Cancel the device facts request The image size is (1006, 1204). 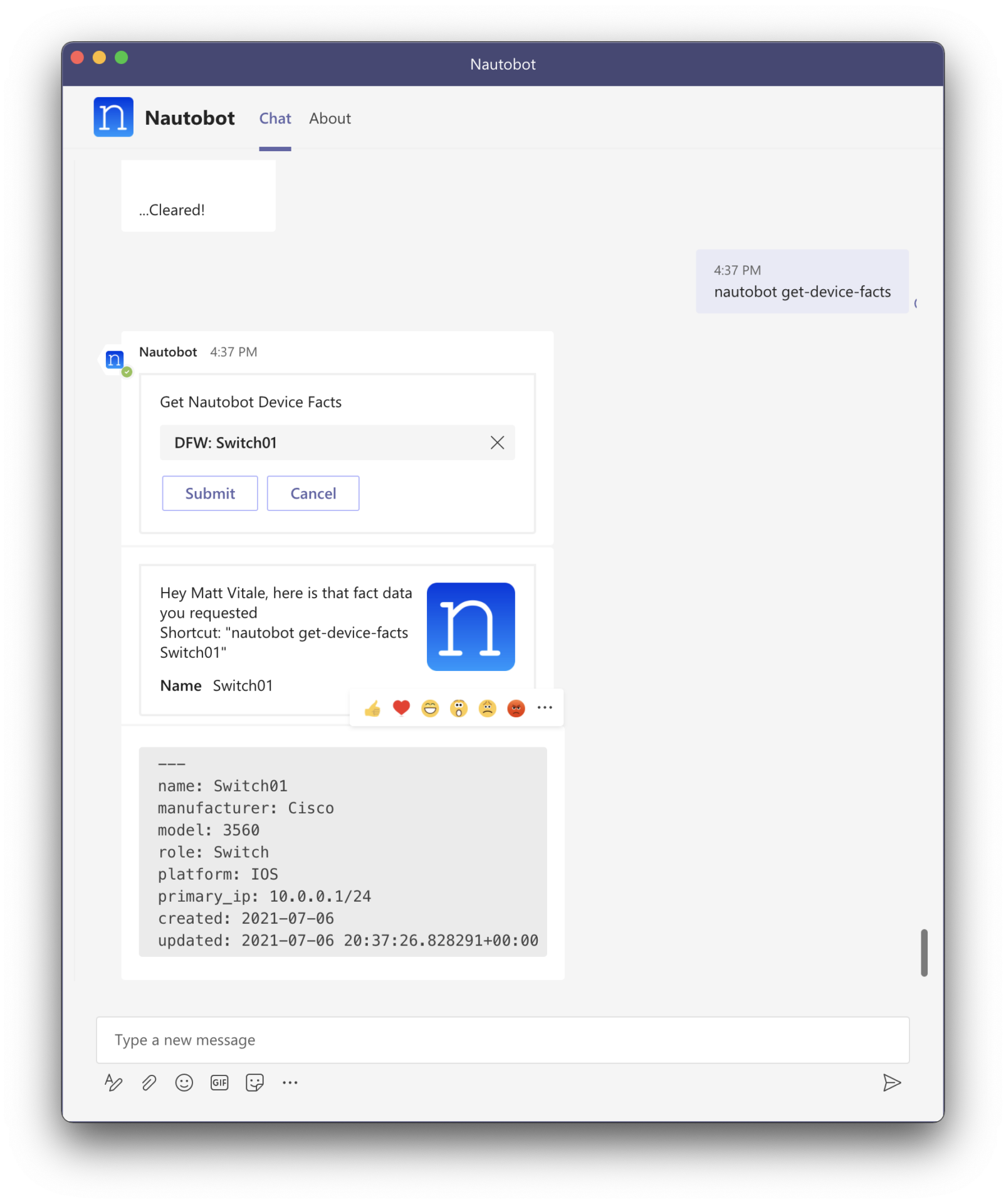313,494
